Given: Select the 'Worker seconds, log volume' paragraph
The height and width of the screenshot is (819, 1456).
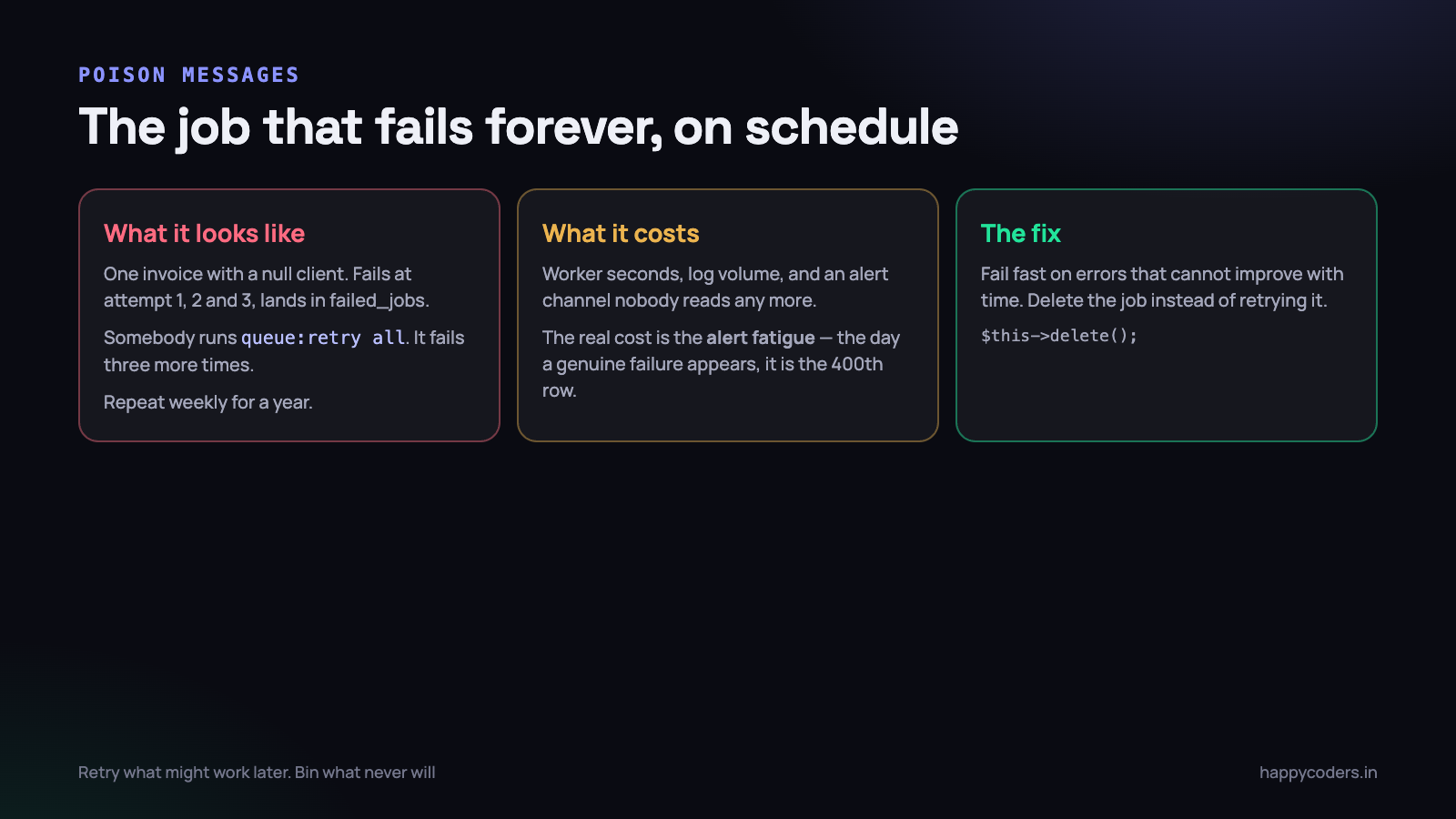Looking at the screenshot, I should coord(715,287).
